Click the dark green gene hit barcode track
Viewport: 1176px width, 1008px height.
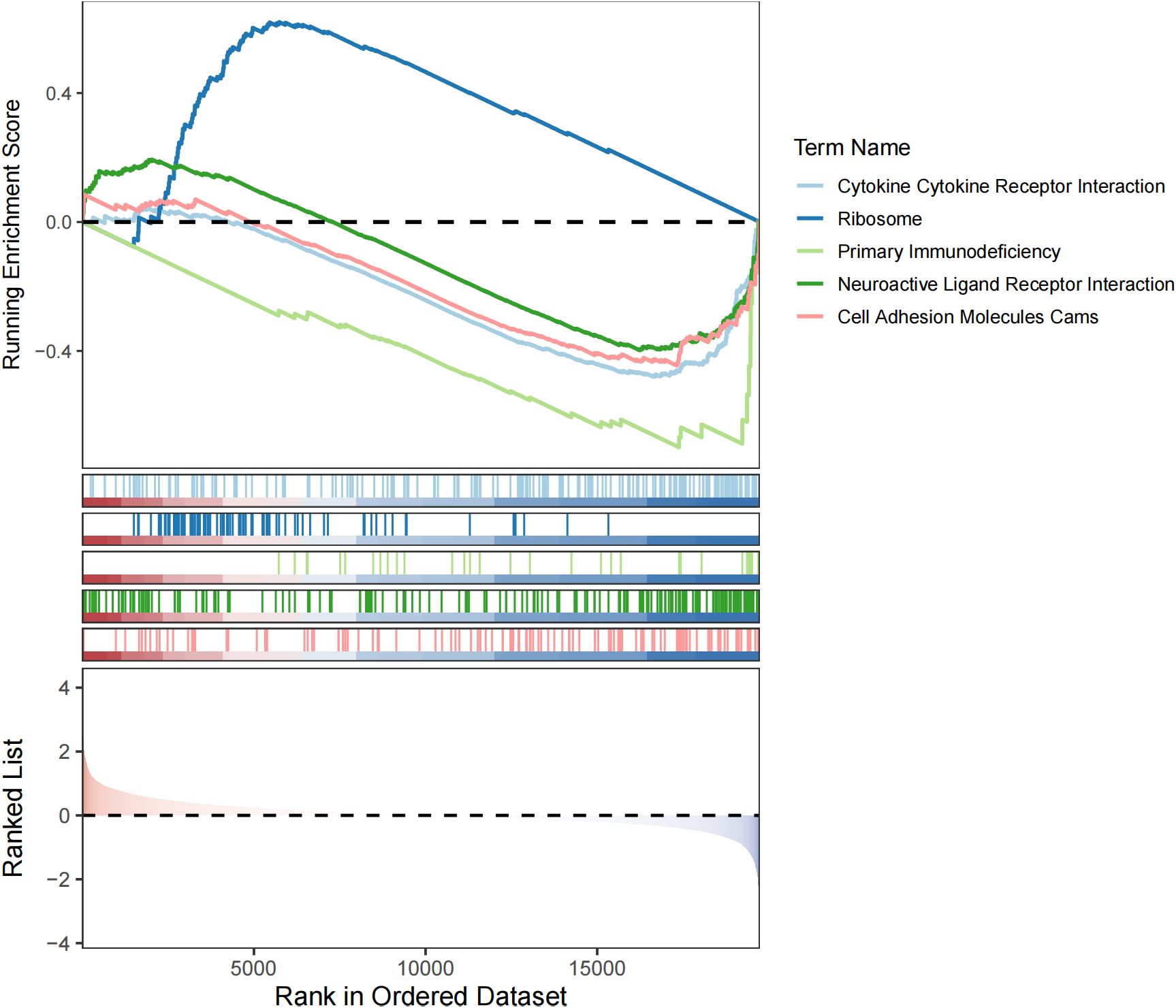point(420,602)
